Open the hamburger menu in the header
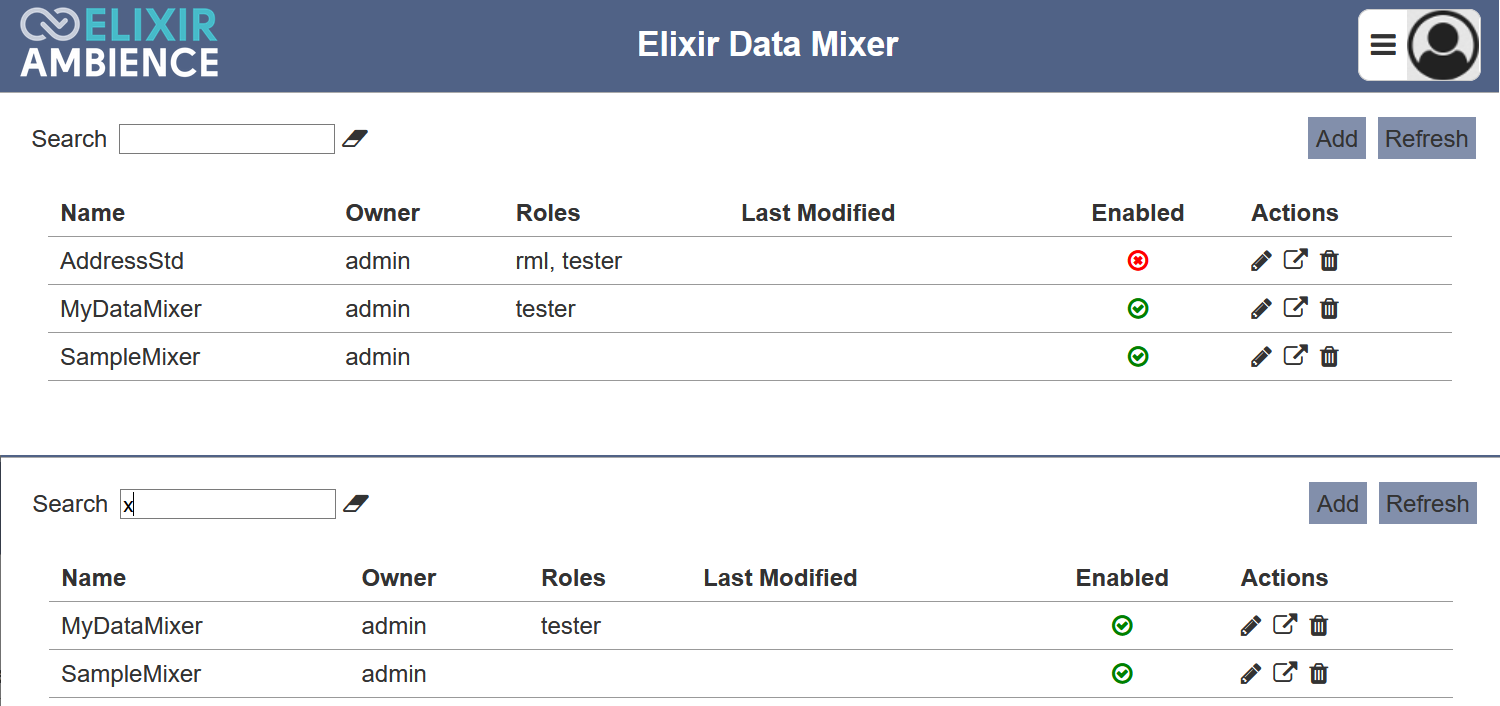Image resolution: width=1500 pixels, height=706 pixels. [x=1383, y=45]
